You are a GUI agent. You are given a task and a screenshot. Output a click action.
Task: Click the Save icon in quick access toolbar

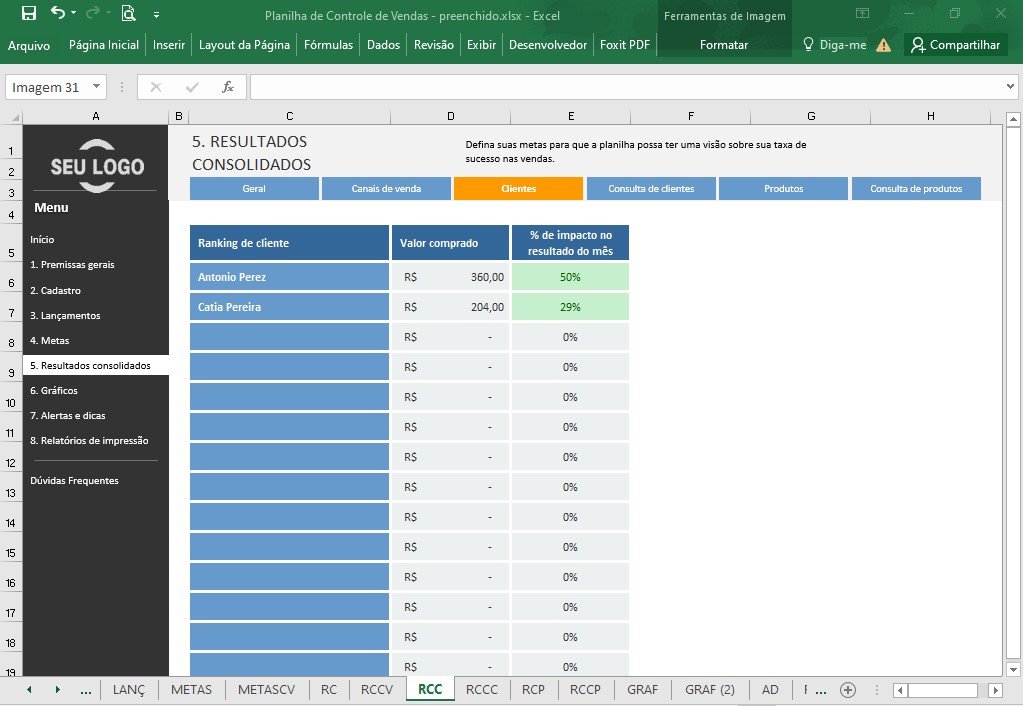pyautogui.click(x=29, y=14)
